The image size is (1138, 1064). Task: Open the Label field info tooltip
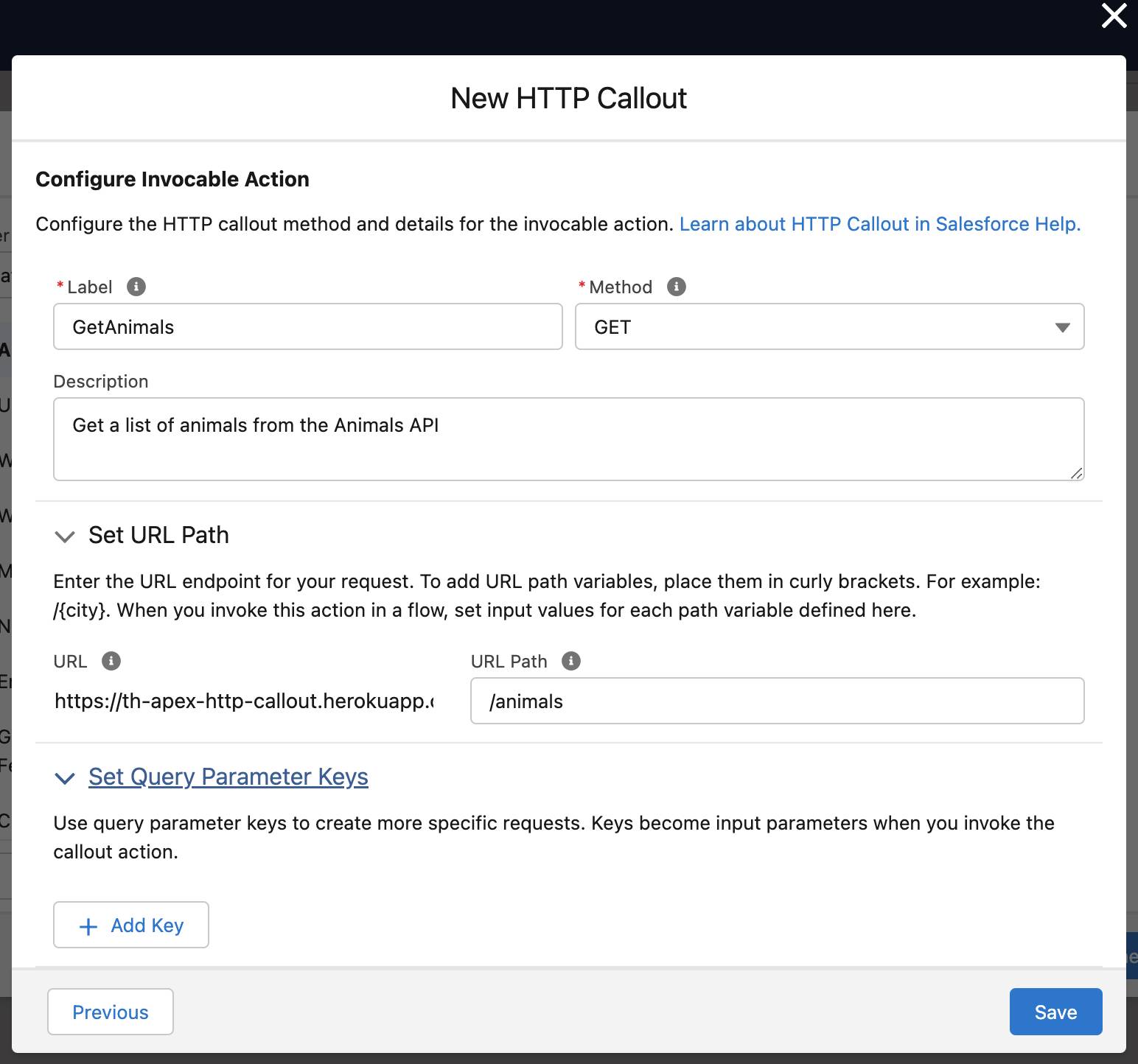[136, 287]
